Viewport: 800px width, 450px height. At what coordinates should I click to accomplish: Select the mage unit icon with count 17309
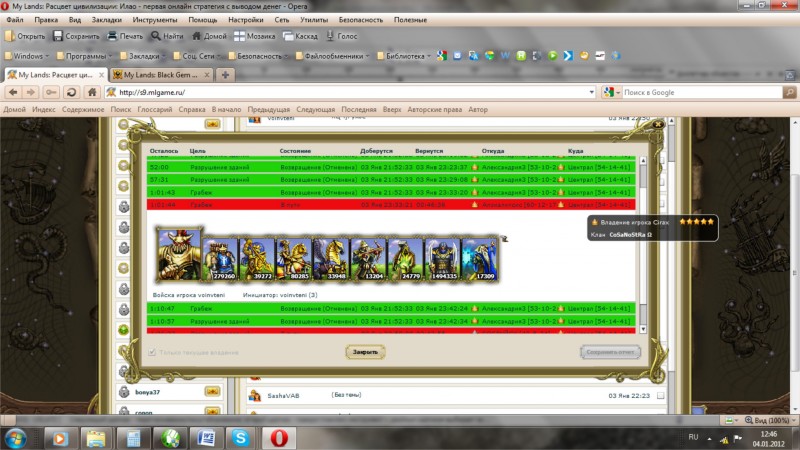pyautogui.click(x=479, y=259)
